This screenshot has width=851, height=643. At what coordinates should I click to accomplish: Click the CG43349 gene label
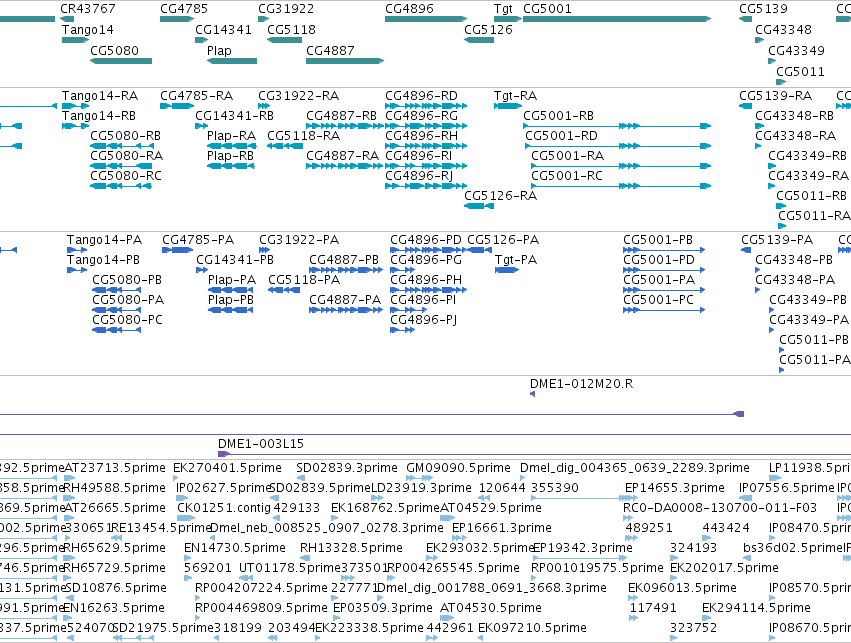[796, 50]
